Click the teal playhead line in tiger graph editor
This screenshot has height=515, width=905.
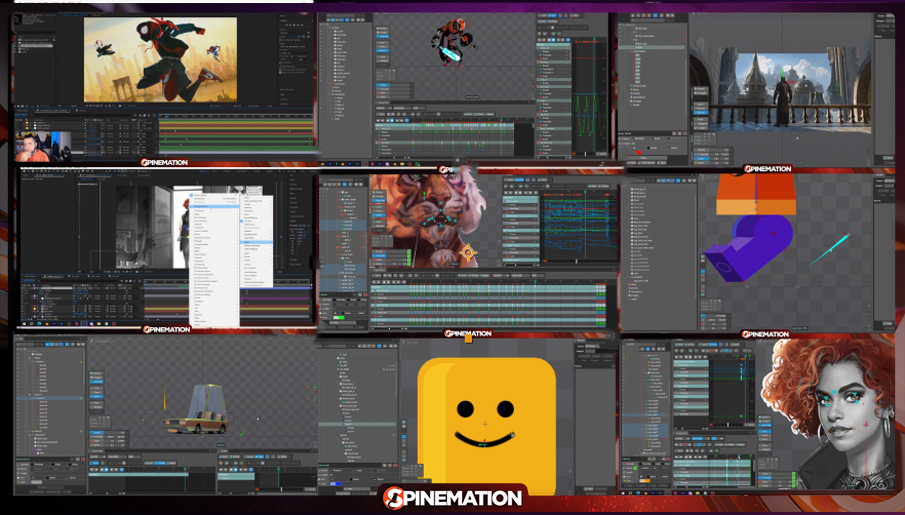pyautogui.click(x=585, y=225)
